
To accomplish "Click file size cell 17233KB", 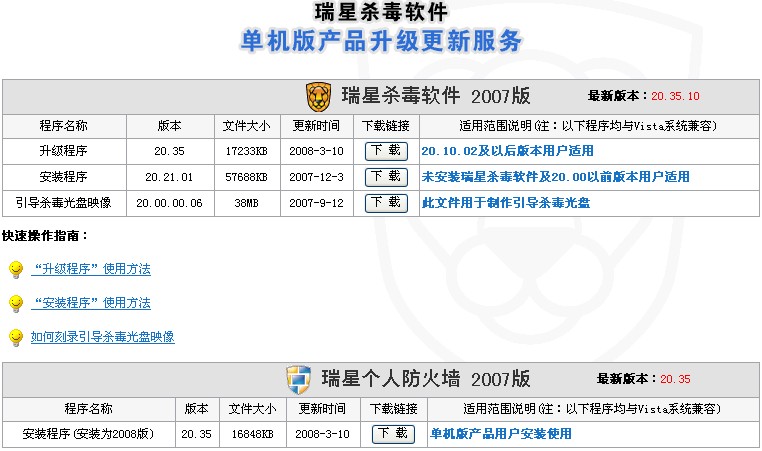I will (246, 151).
